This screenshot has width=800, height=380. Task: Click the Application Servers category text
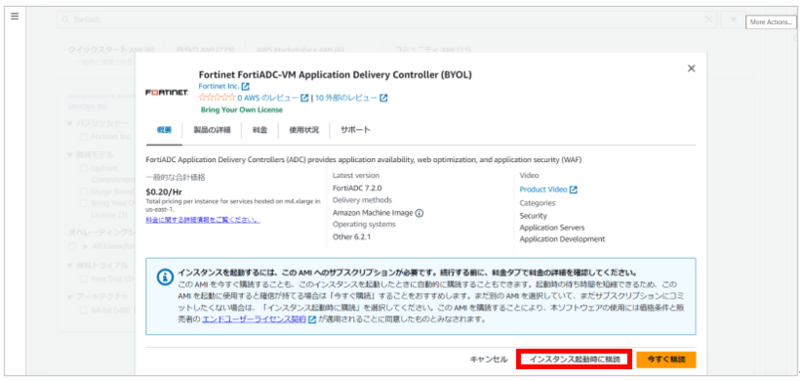552,227
